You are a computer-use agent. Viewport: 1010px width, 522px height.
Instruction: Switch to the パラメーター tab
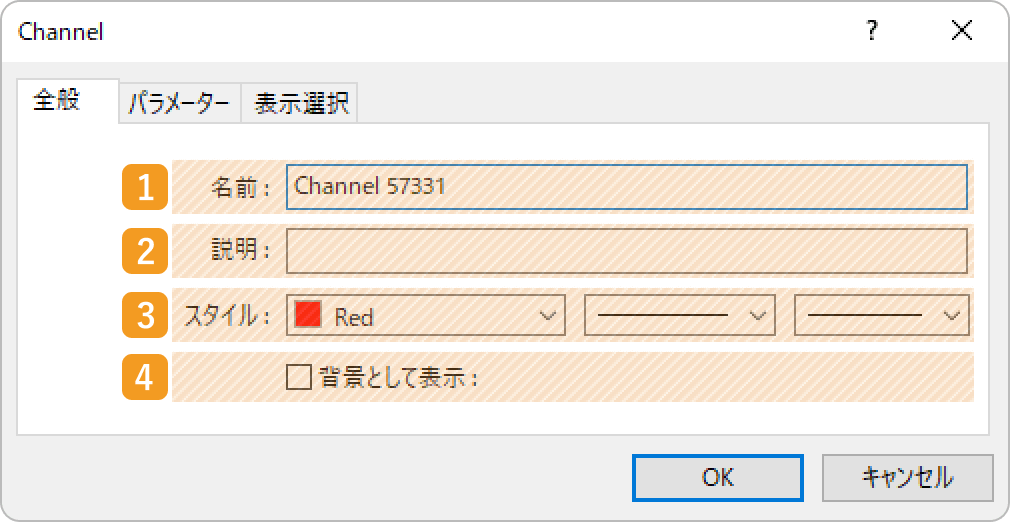pos(180,103)
